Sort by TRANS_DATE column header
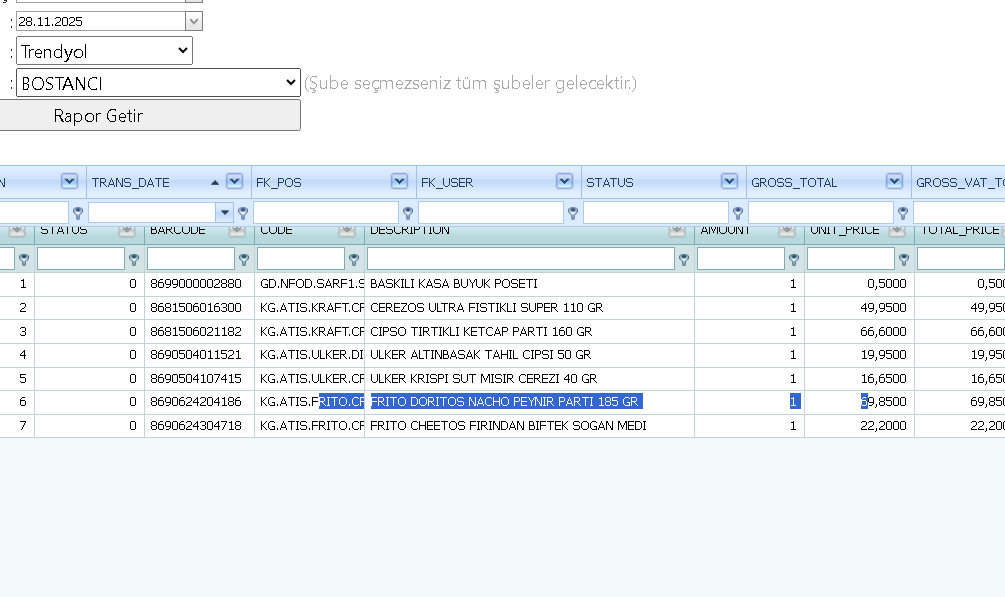The image size is (1005, 597). 131,182
